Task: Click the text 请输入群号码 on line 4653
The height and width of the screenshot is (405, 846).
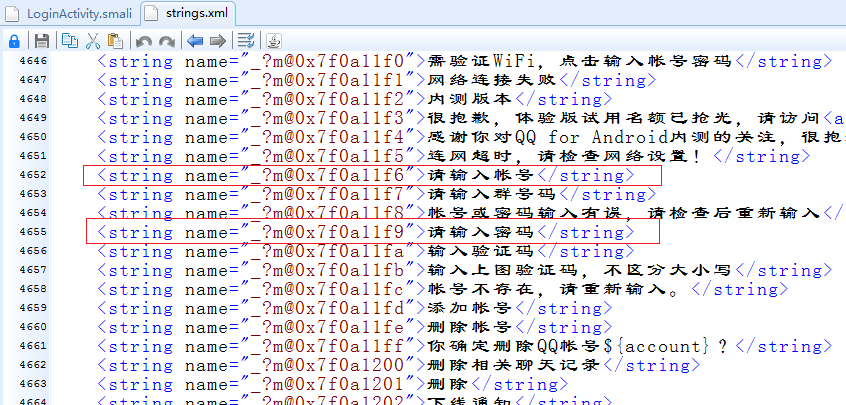Action: [x=492, y=194]
